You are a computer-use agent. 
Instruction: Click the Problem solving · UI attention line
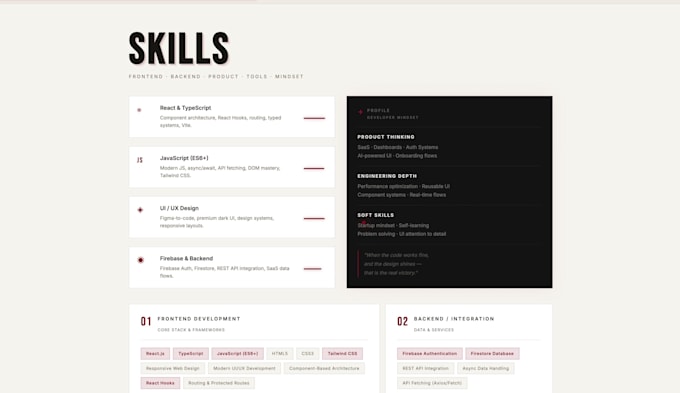point(402,234)
